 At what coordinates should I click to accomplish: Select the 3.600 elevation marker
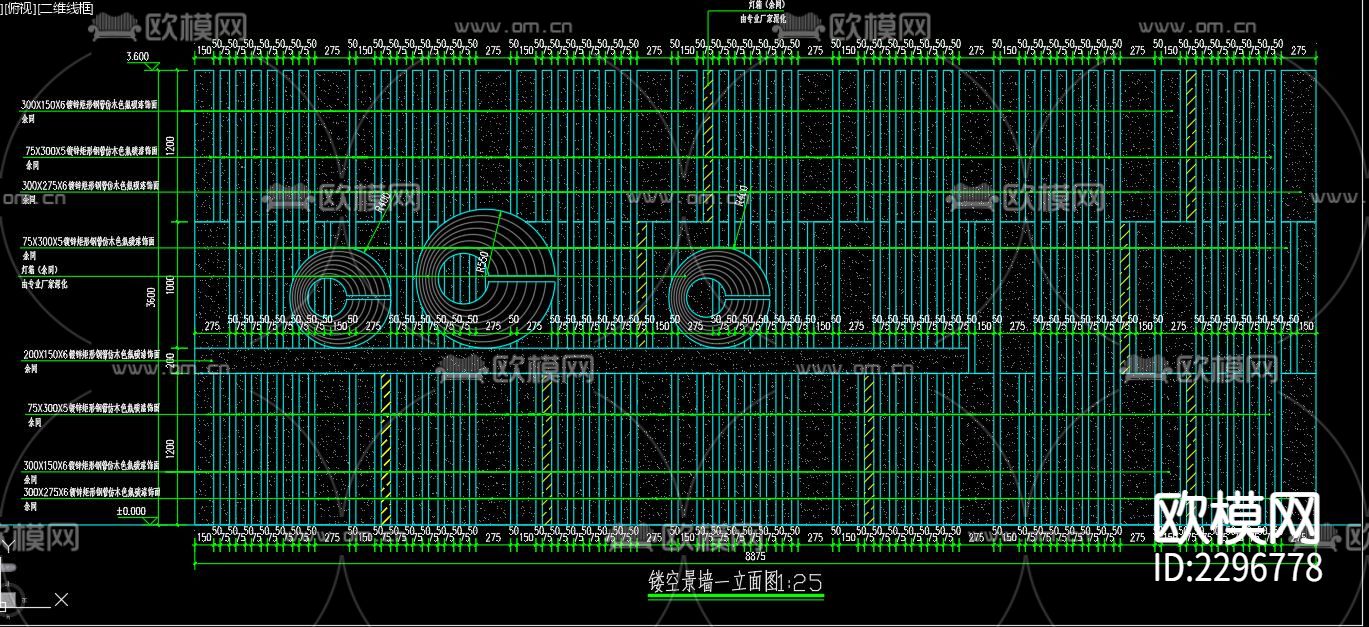point(137,57)
